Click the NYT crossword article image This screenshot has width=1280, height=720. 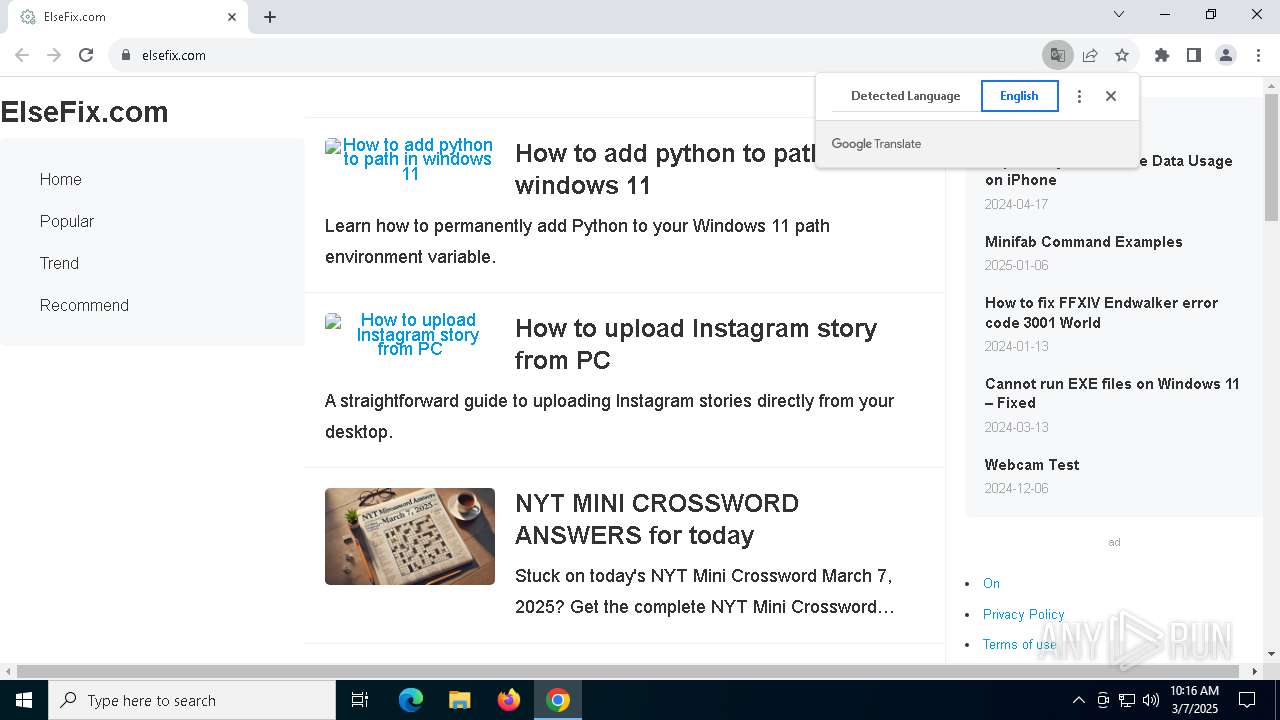(x=410, y=536)
